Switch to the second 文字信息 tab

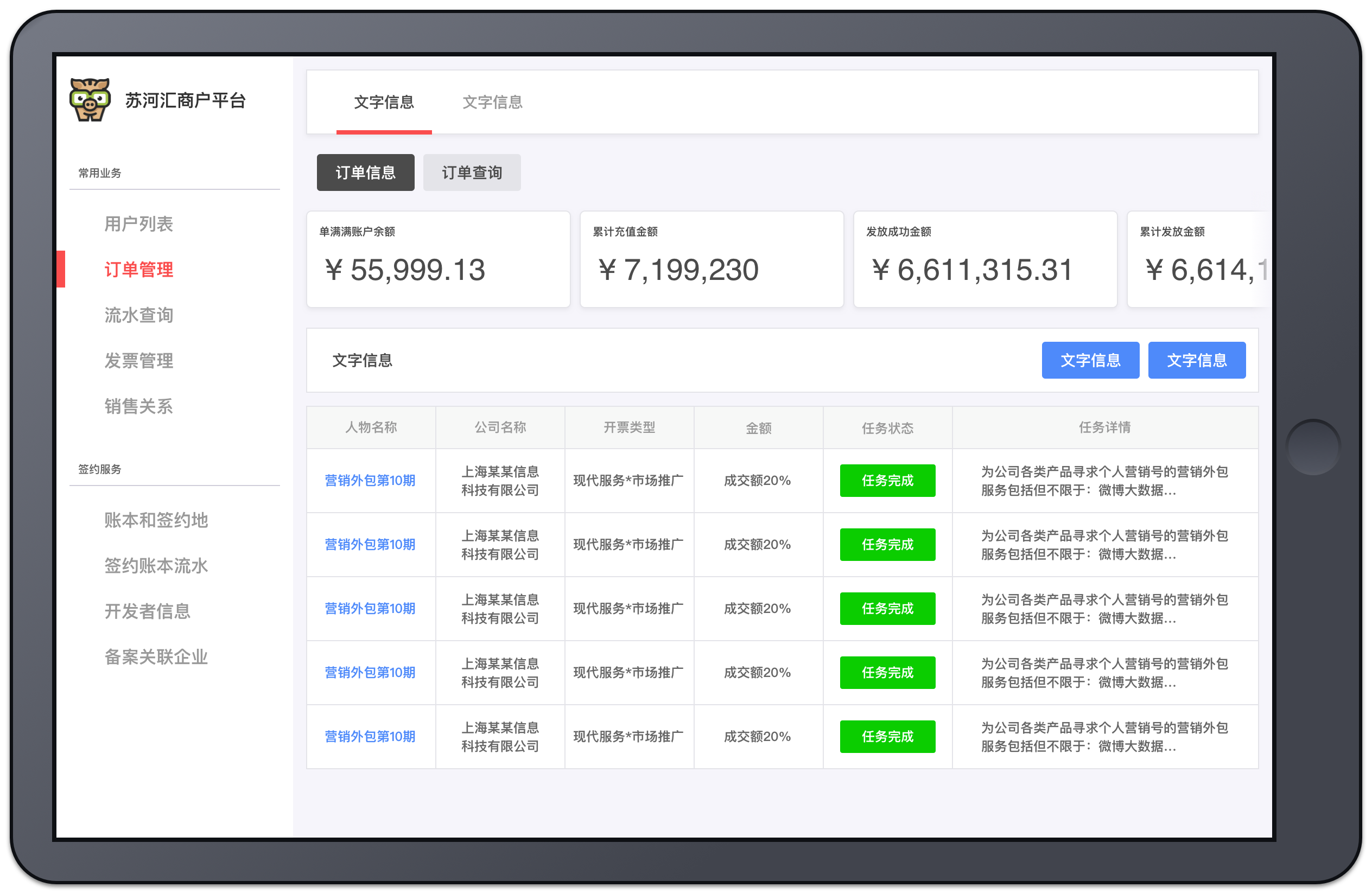492,102
